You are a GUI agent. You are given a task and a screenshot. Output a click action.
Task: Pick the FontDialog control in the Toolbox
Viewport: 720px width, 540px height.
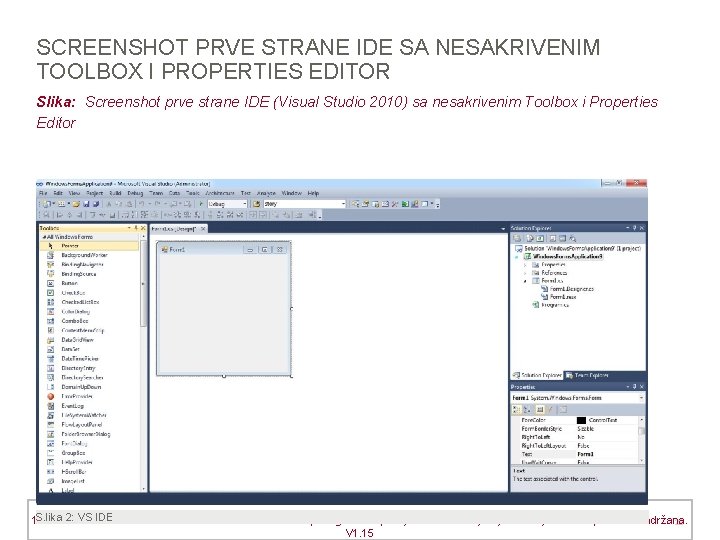click(x=89, y=444)
